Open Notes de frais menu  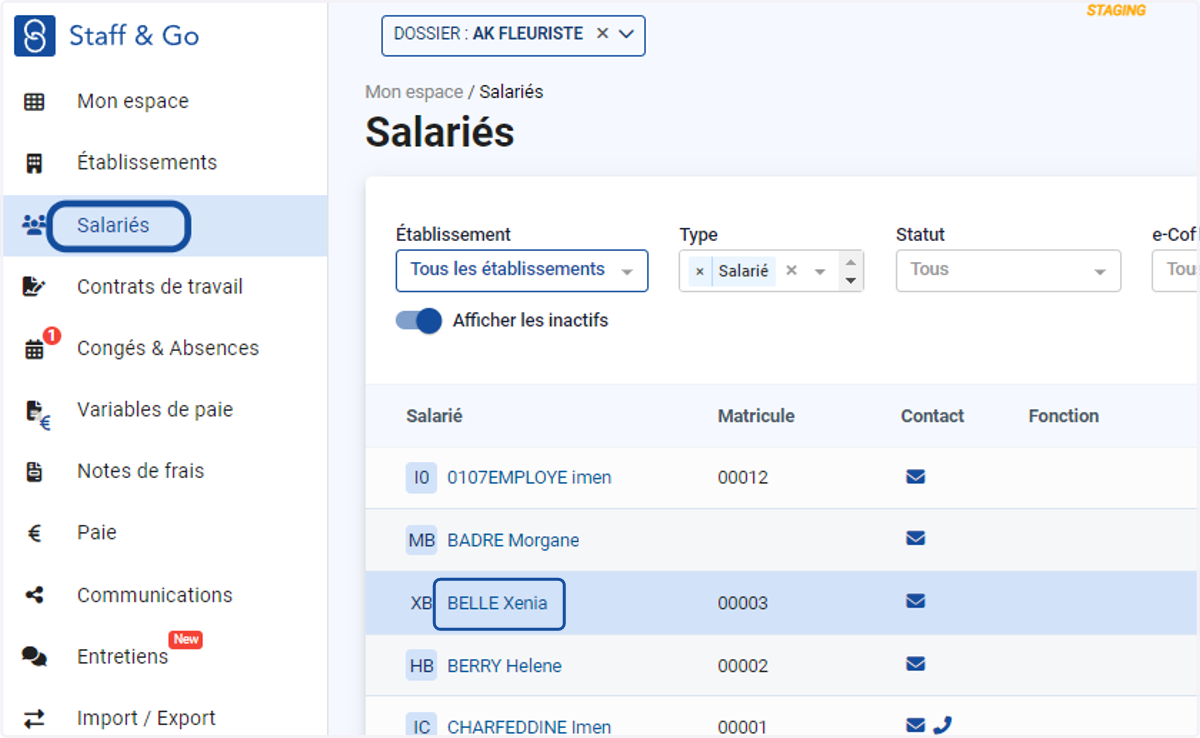[x=141, y=470]
